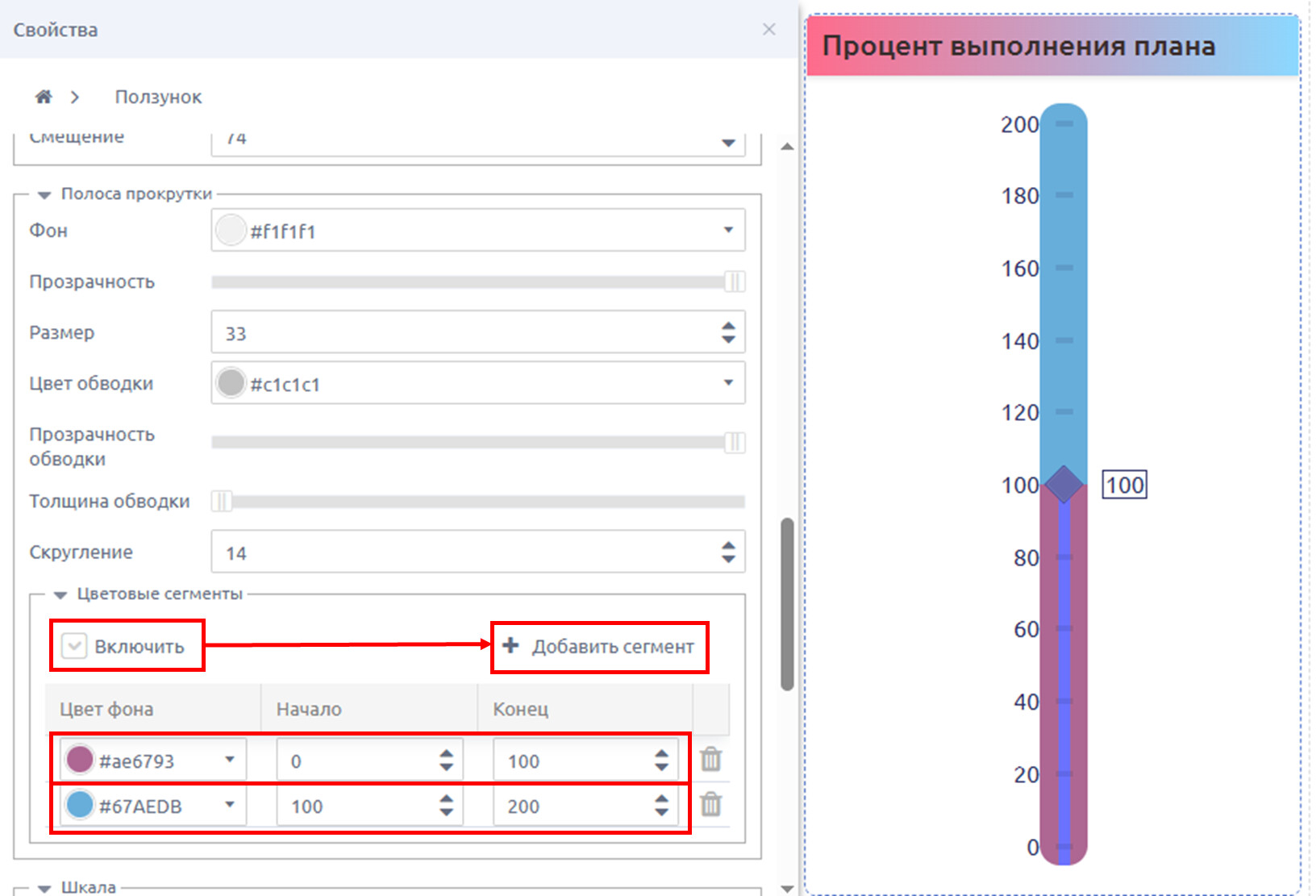Click the blue #67AEDB color swatch
Image resolution: width=1316 pixels, height=896 pixels.
80,805
